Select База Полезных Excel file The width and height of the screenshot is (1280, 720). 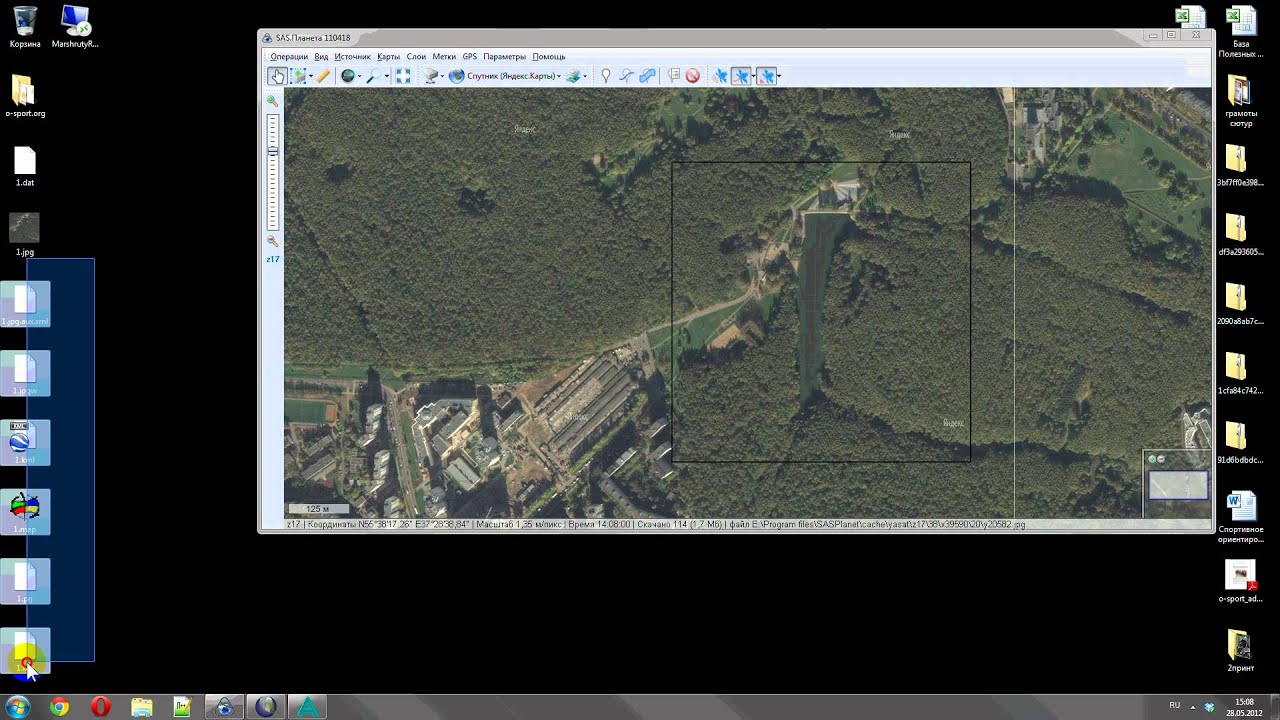1241,32
